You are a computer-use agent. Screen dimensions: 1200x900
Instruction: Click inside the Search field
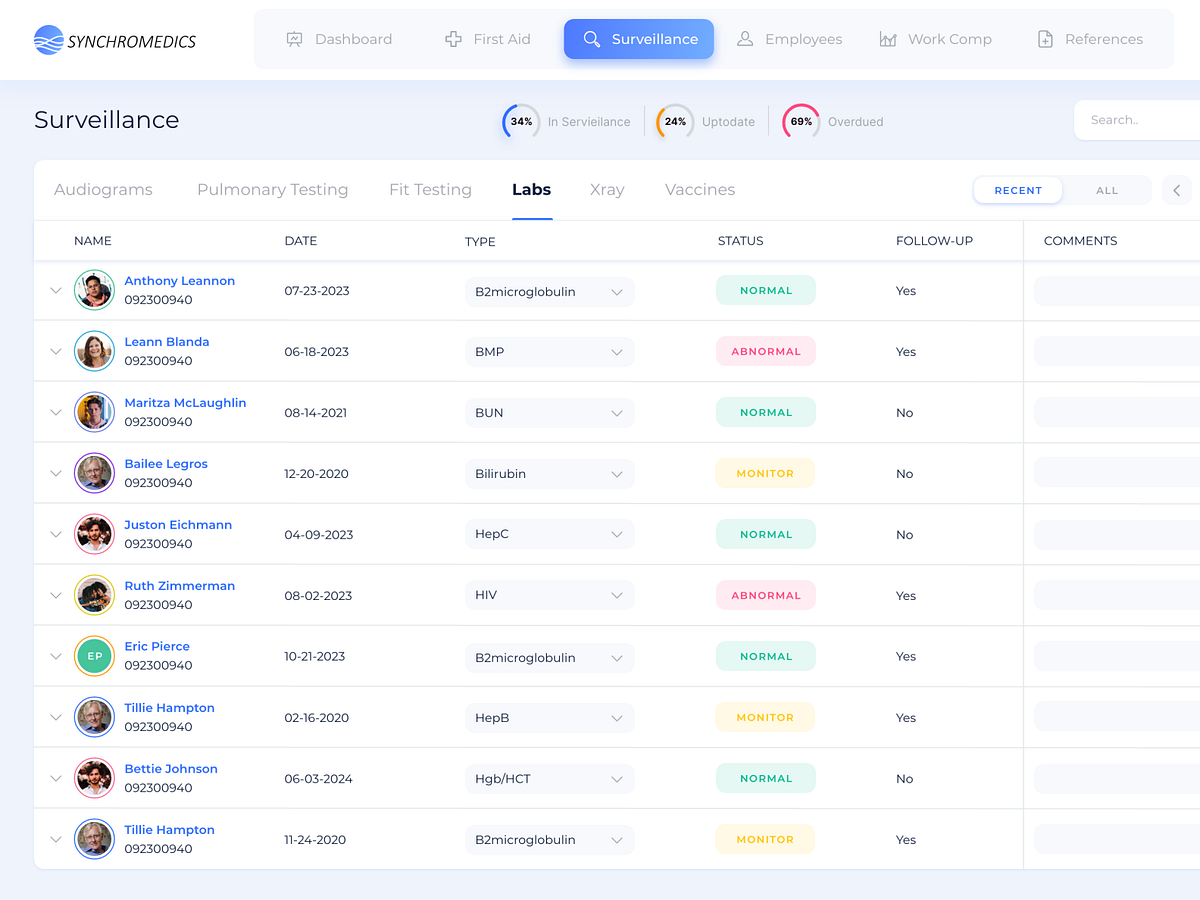point(1140,119)
